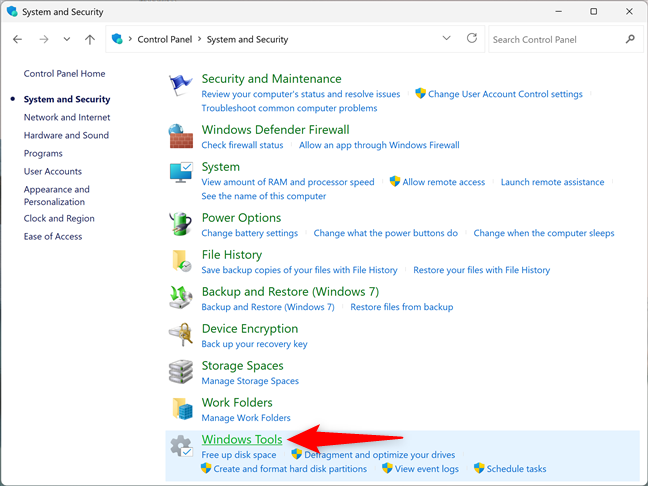Click the Windows Defender Firewall brick wall icon
Image resolution: width=648 pixels, height=486 pixels.
point(181,136)
